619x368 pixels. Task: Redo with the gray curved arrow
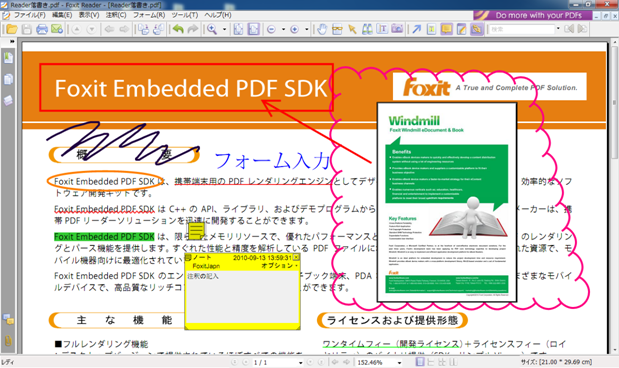point(193,29)
